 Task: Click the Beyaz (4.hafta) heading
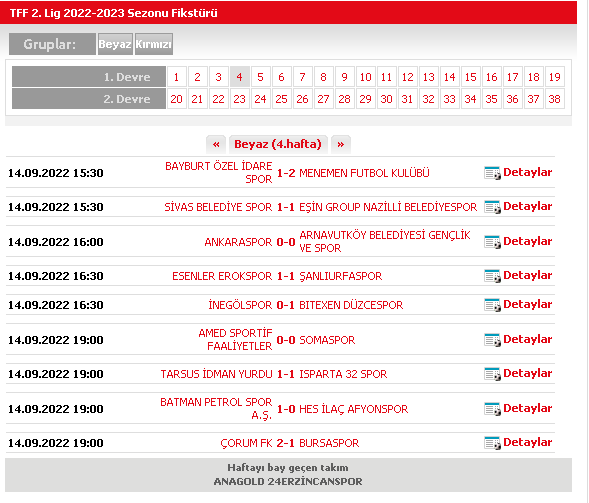click(x=278, y=144)
